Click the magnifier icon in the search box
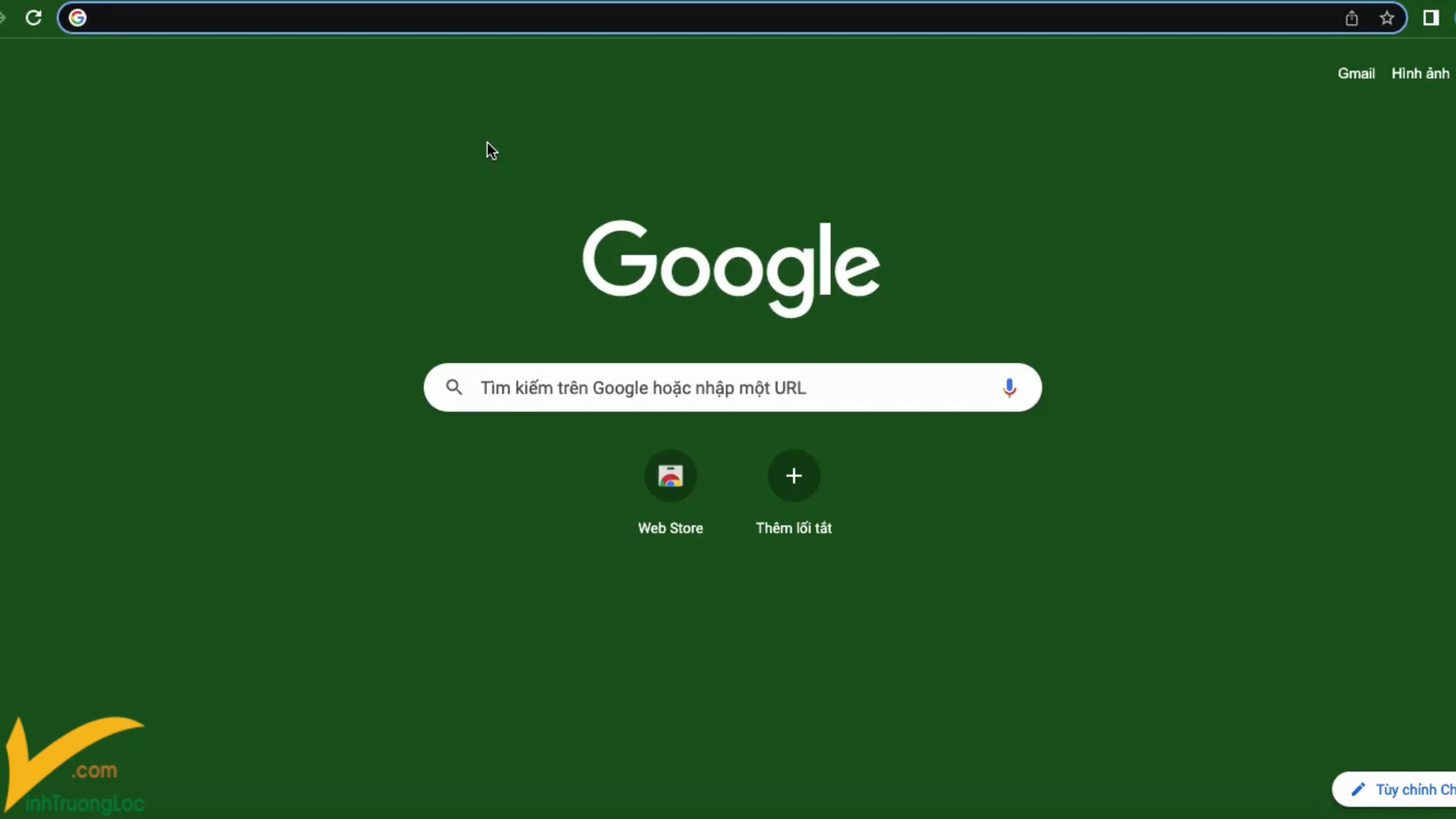 [454, 387]
